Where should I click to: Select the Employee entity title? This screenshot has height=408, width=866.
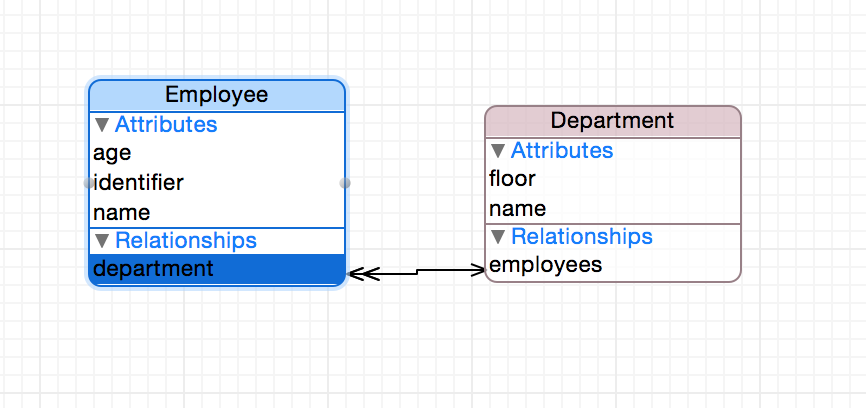click(x=216, y=94)
